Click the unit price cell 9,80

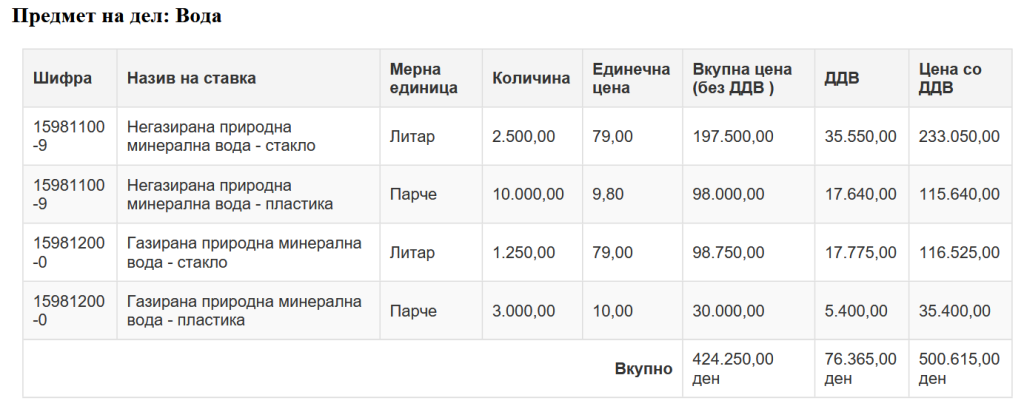coord(608,194)
